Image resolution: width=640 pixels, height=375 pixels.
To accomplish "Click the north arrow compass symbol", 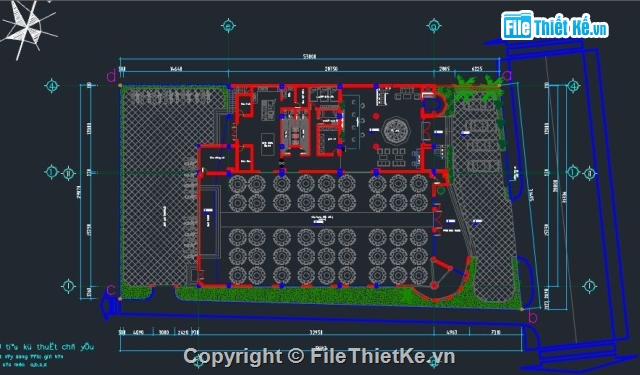I will (x=28, y=29).
